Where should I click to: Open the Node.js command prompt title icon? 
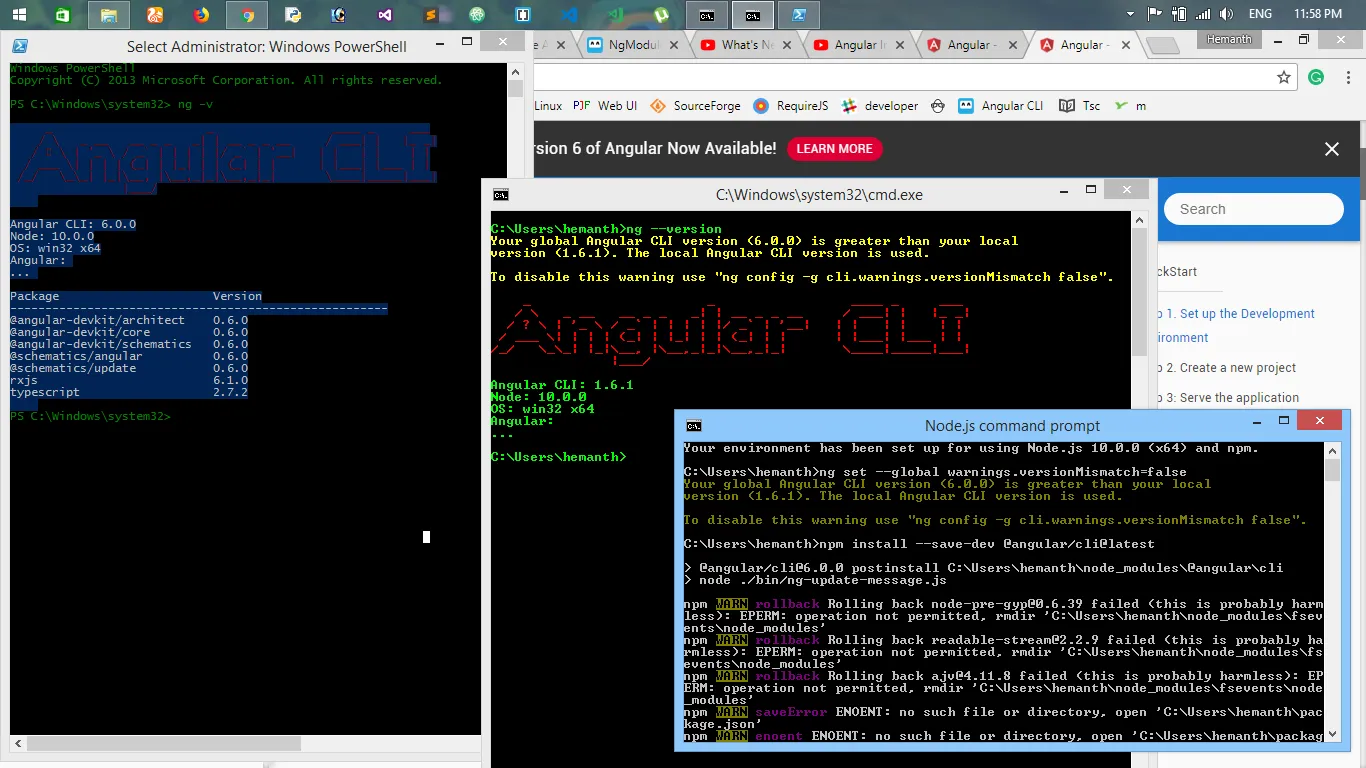(x=694, y=425)
